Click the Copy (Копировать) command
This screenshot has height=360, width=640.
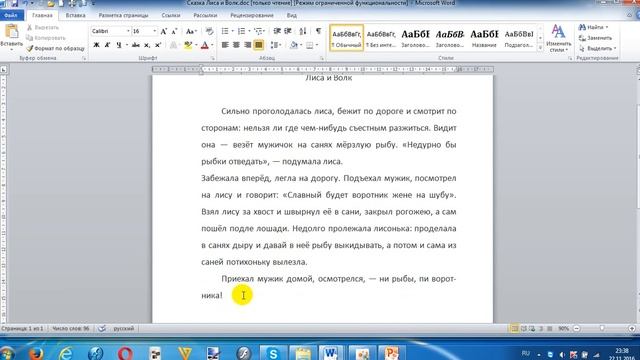pyautogui.click(x=46, y=38)
